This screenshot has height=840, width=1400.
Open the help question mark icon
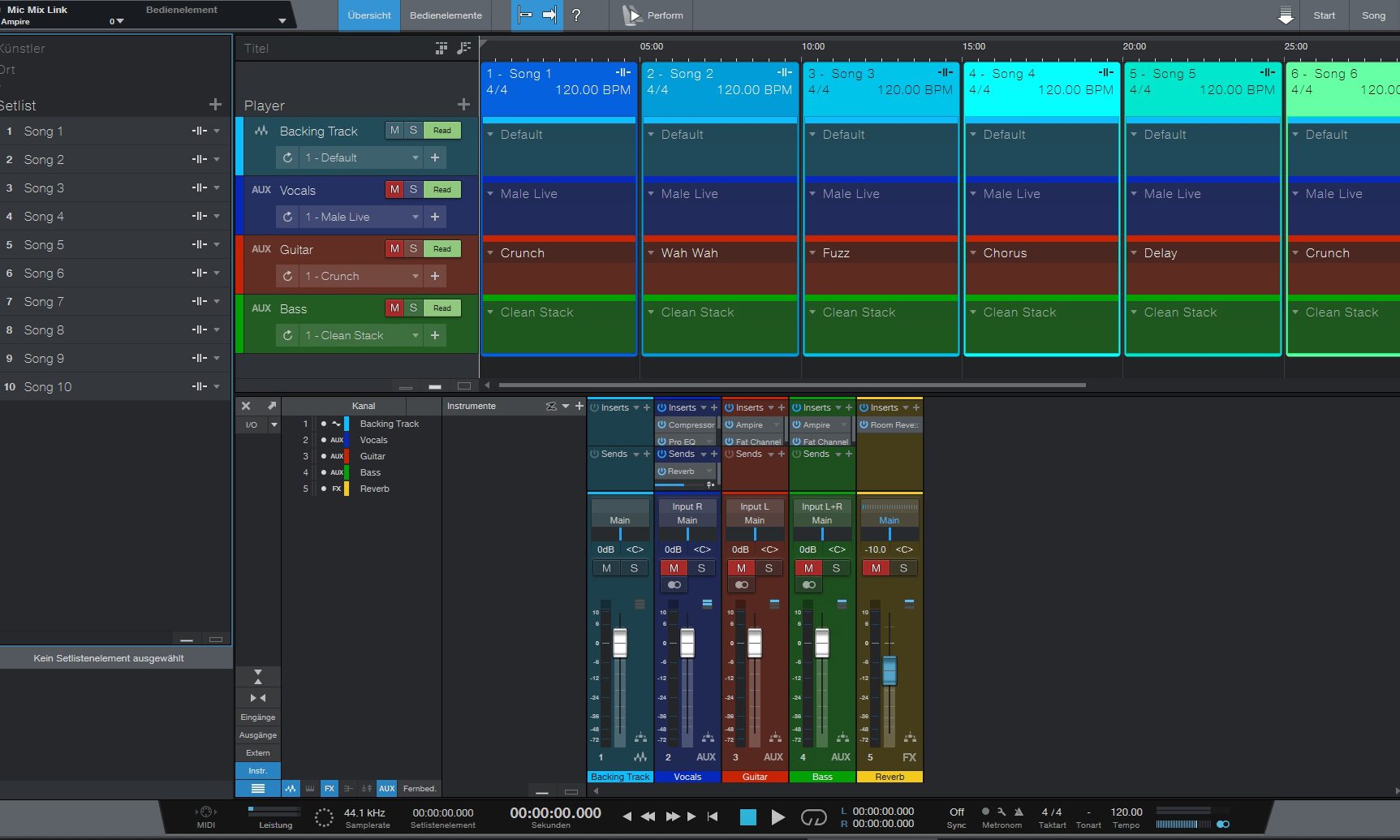576,15
